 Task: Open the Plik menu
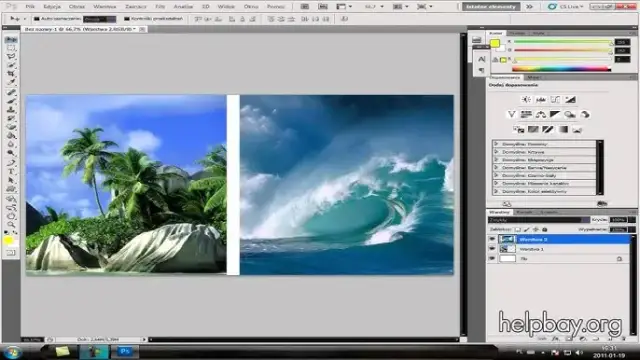(x=30, y=7)
